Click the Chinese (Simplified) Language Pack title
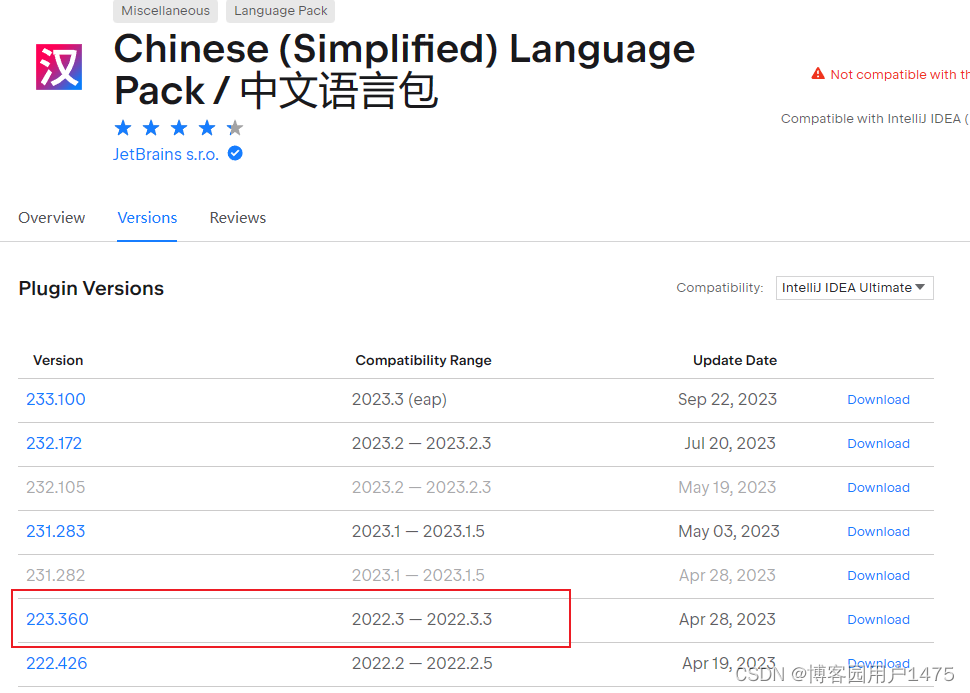This screenshot has height=693, width=970. [405, 69]
